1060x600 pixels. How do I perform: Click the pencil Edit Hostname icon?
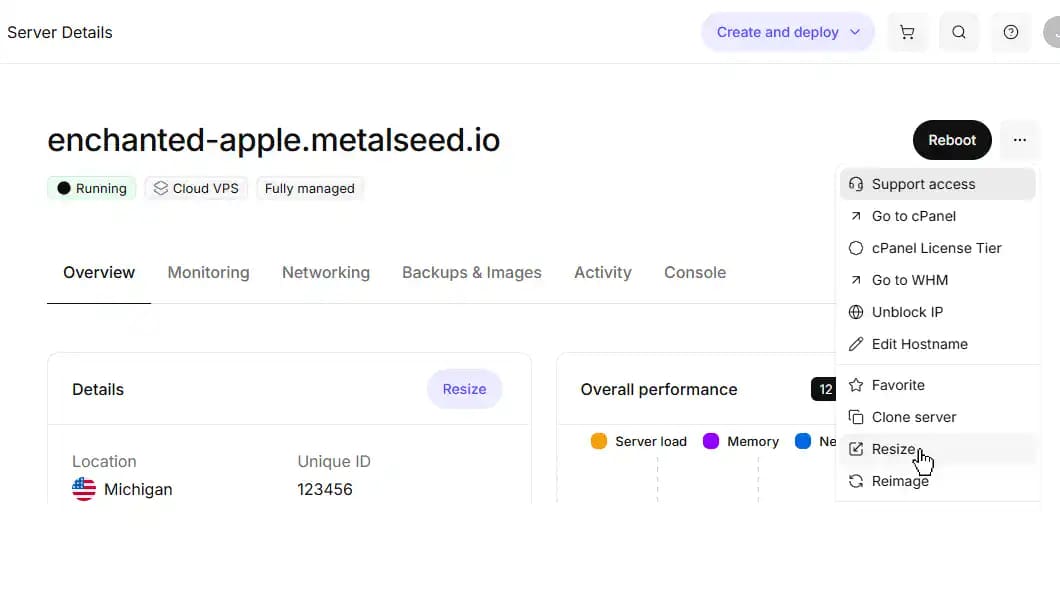tap(856, 344)
